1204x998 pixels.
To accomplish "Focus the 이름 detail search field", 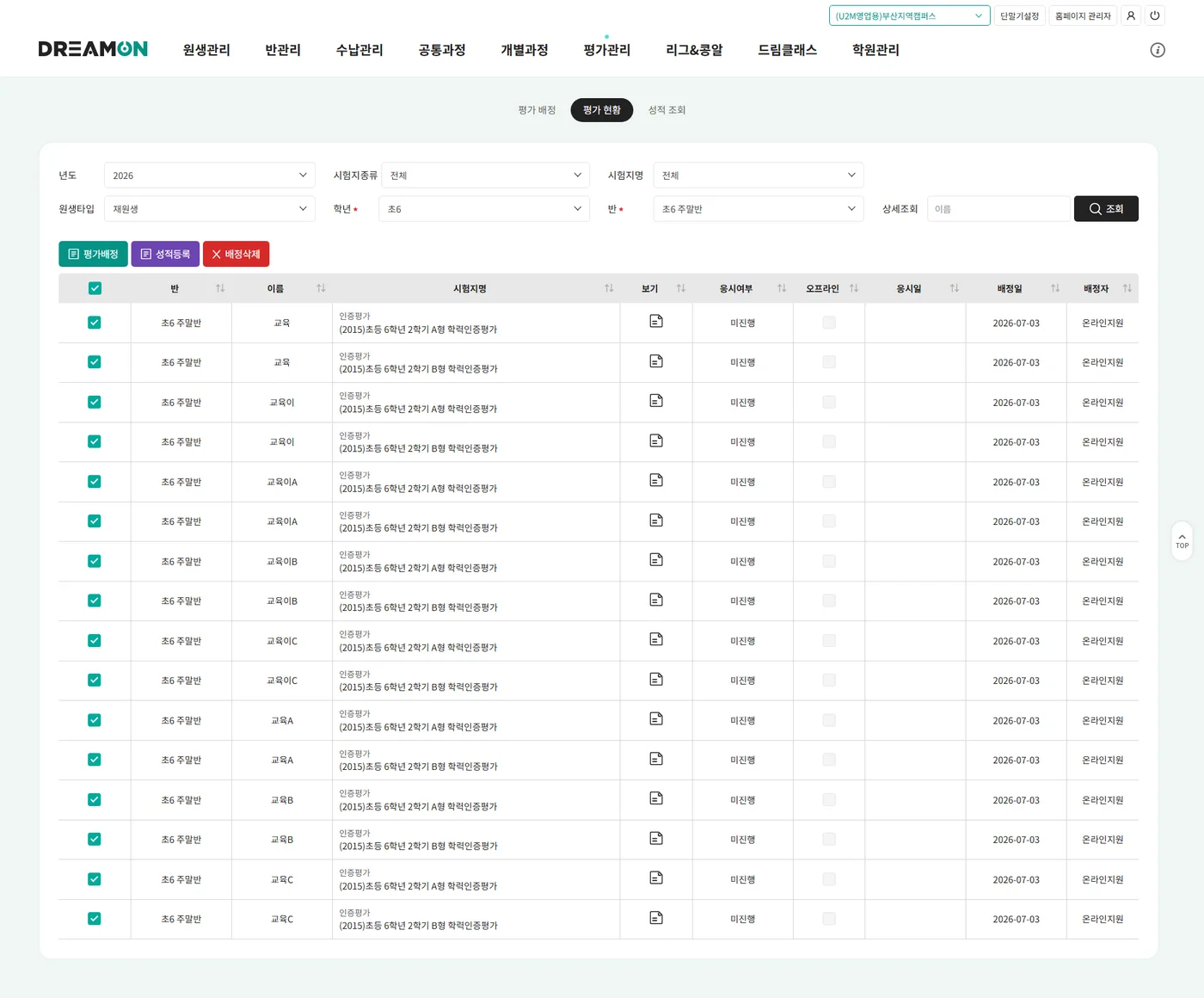I will click(x=998, y=209).
